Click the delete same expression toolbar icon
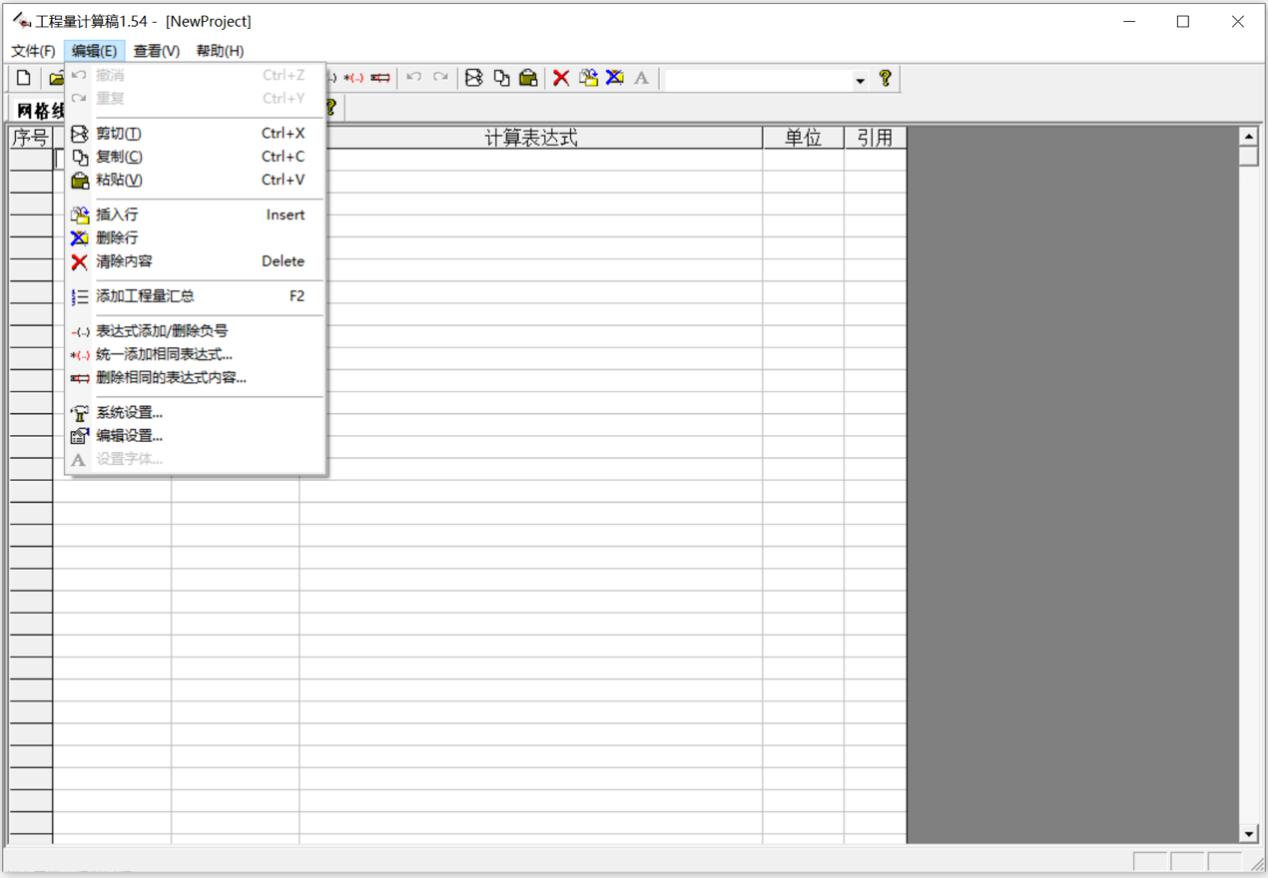The height and width of the screenshot is (878, 1268). click(380, 78)
